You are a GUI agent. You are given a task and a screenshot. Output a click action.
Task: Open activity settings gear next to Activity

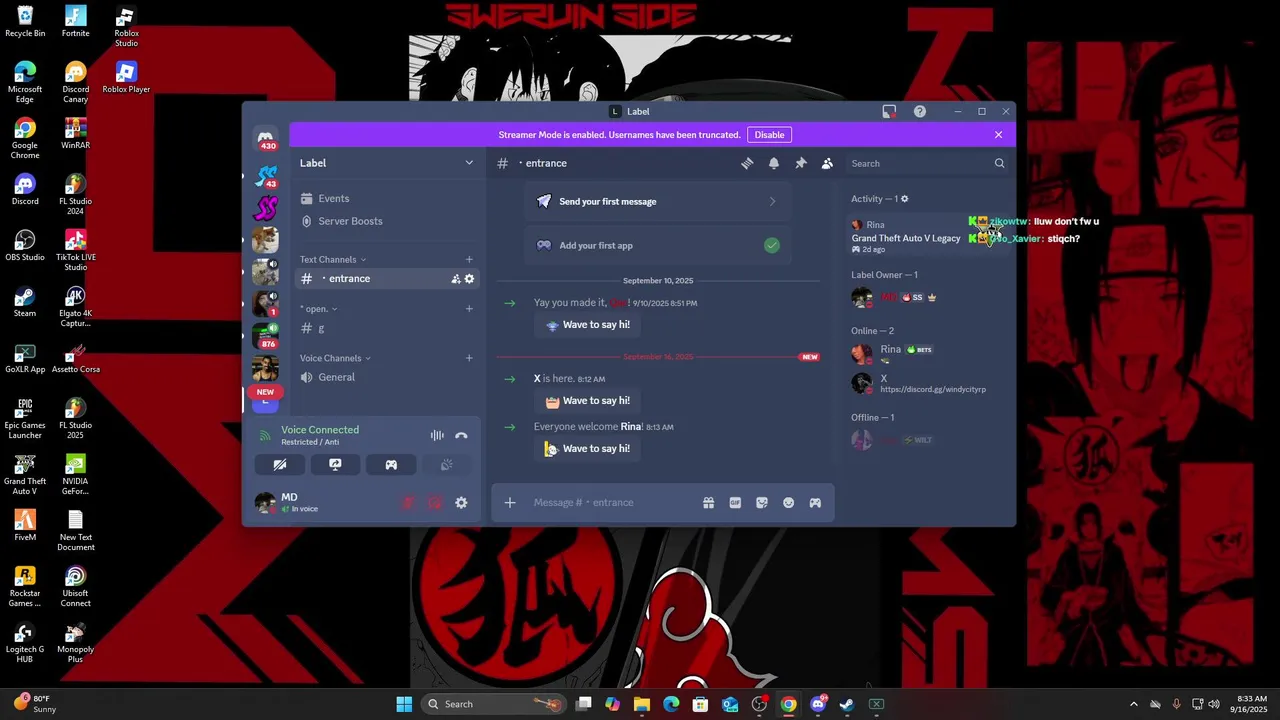pos(905,199)
